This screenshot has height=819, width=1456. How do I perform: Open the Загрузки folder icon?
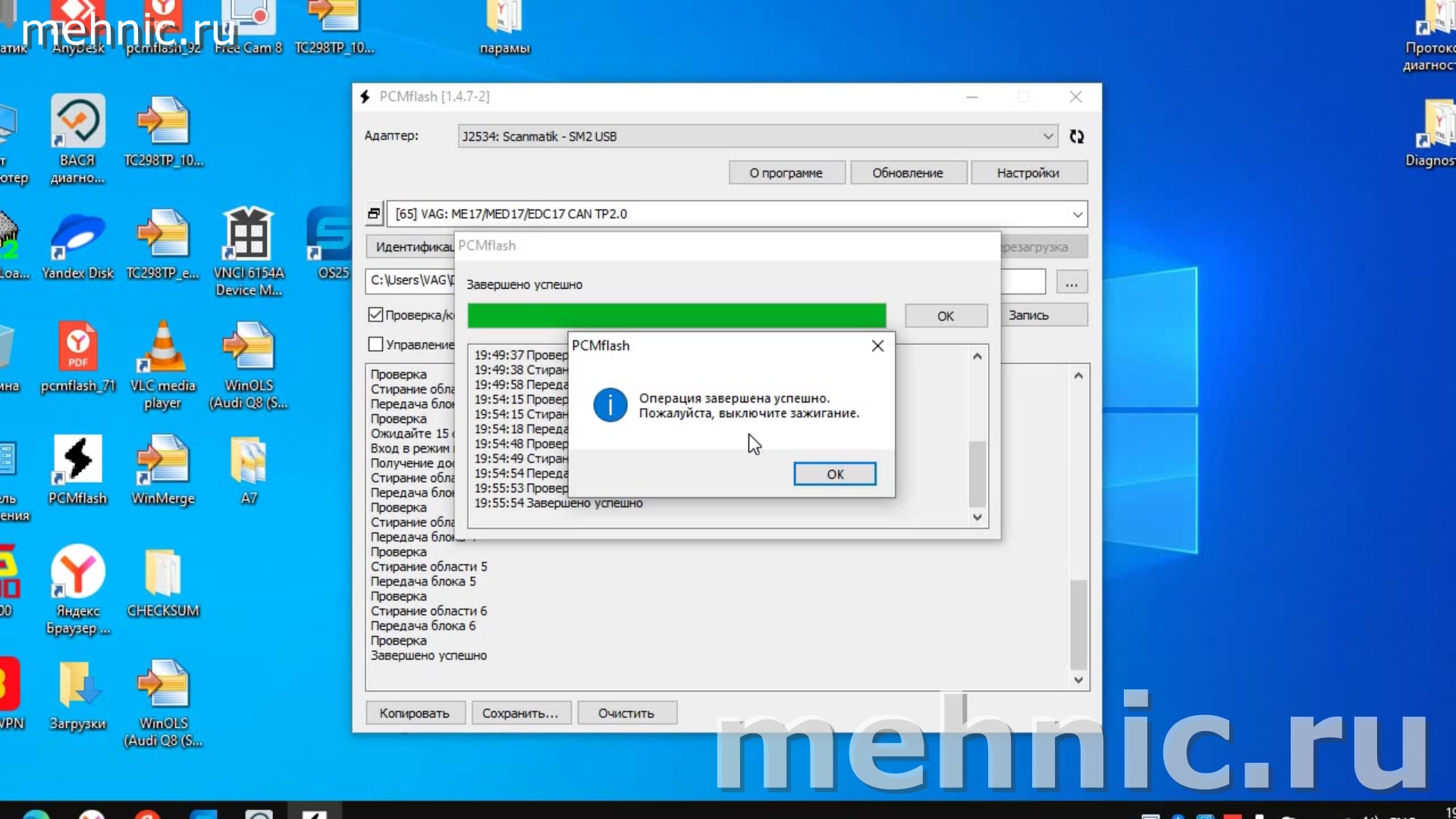coord(78,695)
